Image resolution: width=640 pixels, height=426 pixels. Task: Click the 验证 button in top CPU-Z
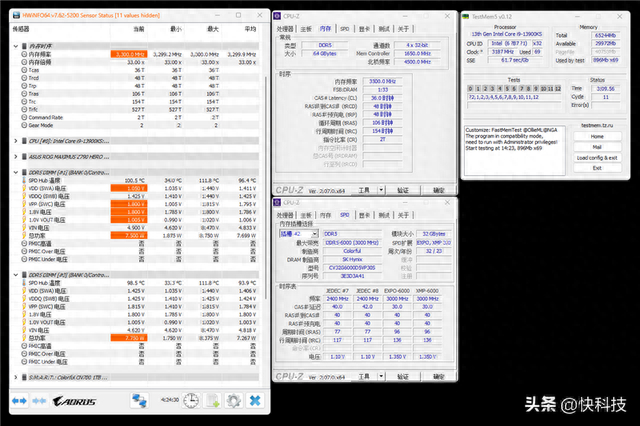coord(402,189)
